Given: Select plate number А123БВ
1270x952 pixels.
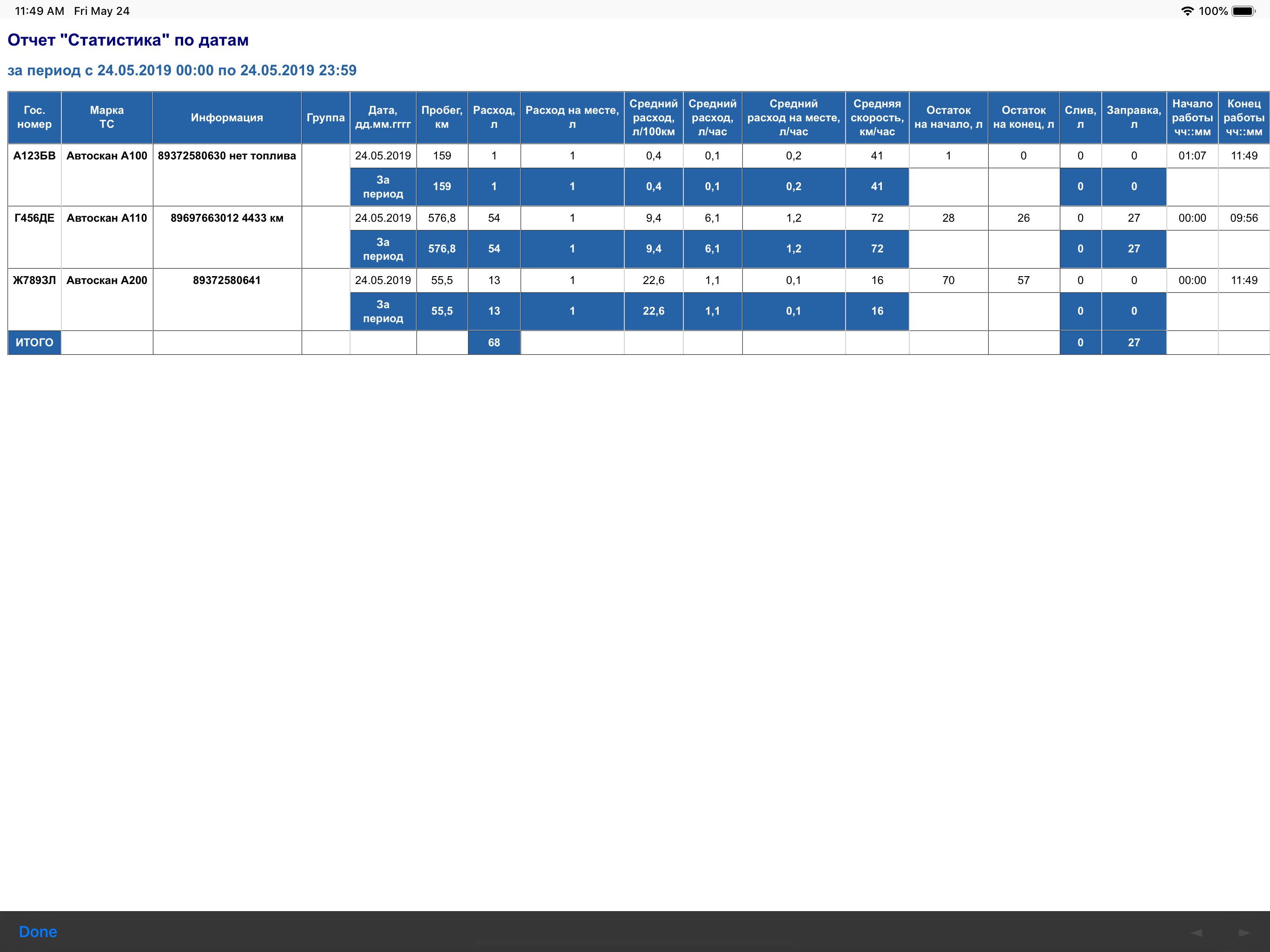Looking at the screenshot, I should point(34,156).
